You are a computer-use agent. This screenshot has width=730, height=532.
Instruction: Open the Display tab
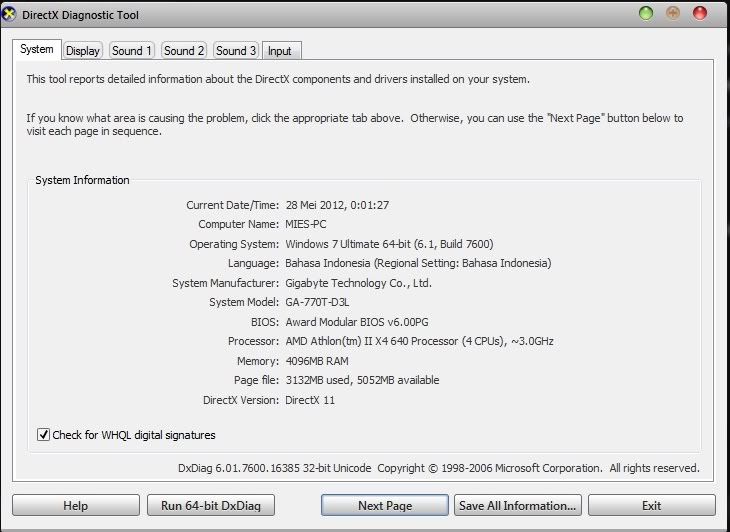pyautogui.click(x=82, y=51)
